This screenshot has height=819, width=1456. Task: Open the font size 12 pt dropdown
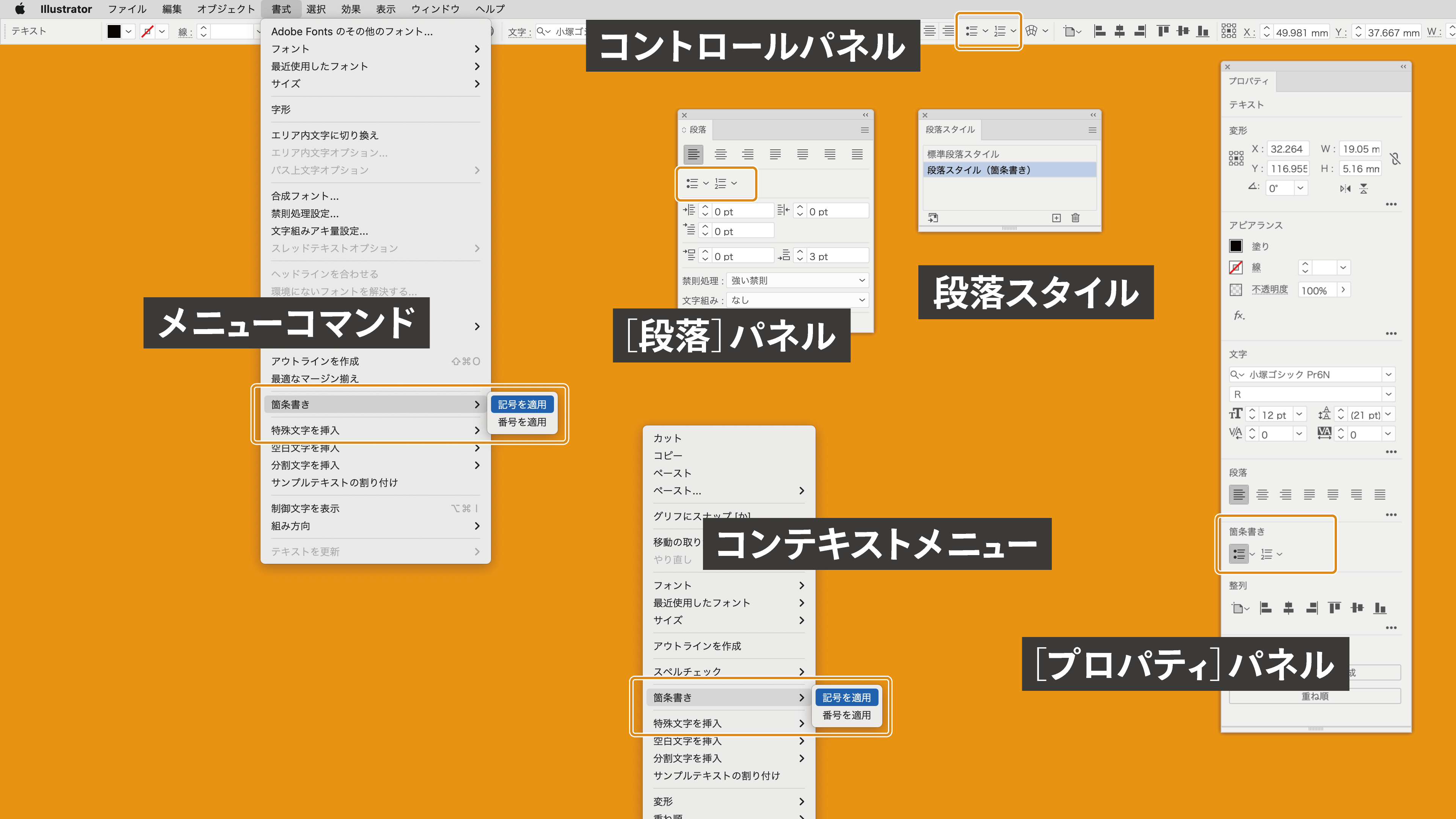pyautogui.click(x=1299, y=414)
